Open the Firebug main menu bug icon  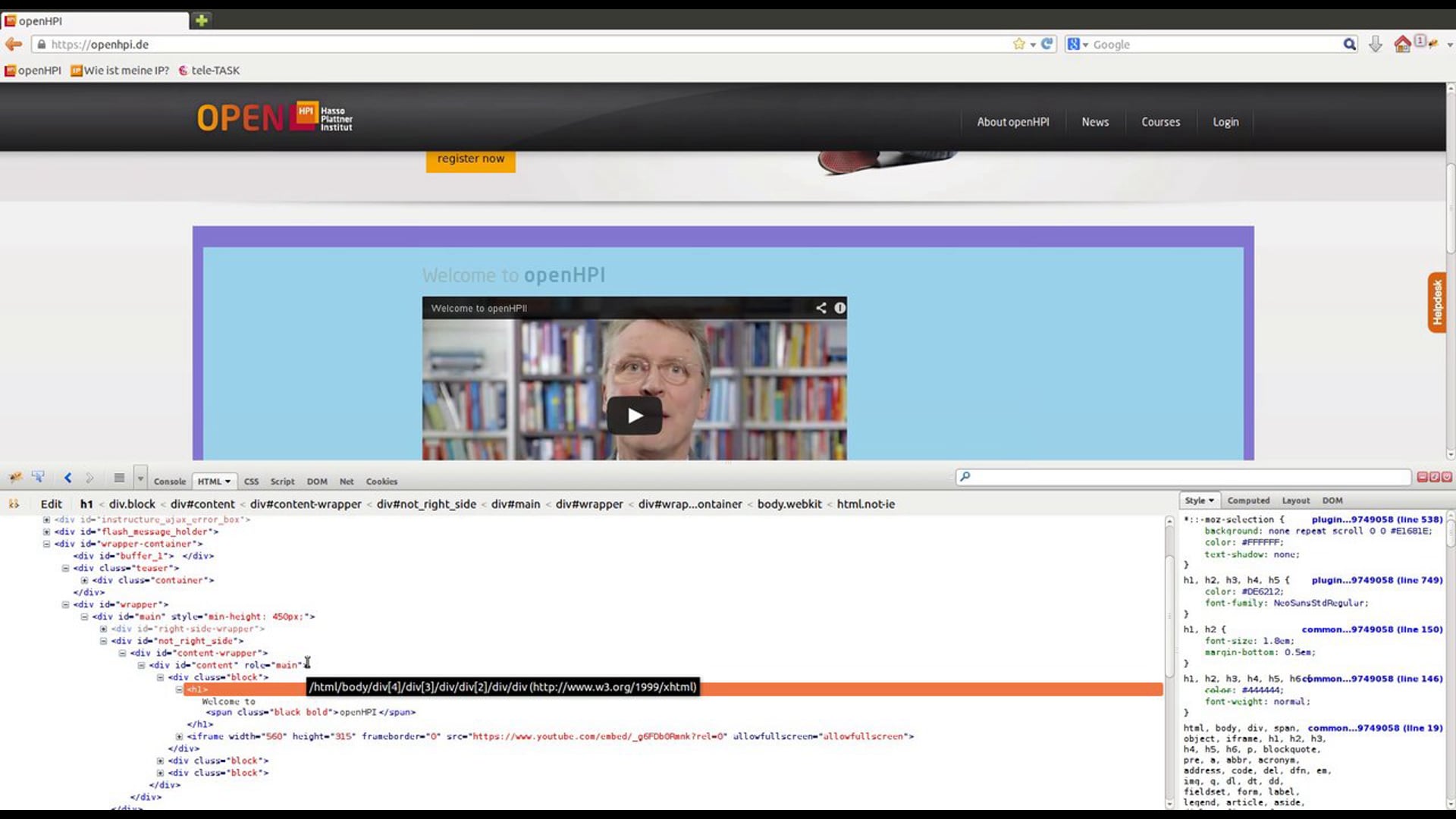pyautogui.click(x=15, y=478)
